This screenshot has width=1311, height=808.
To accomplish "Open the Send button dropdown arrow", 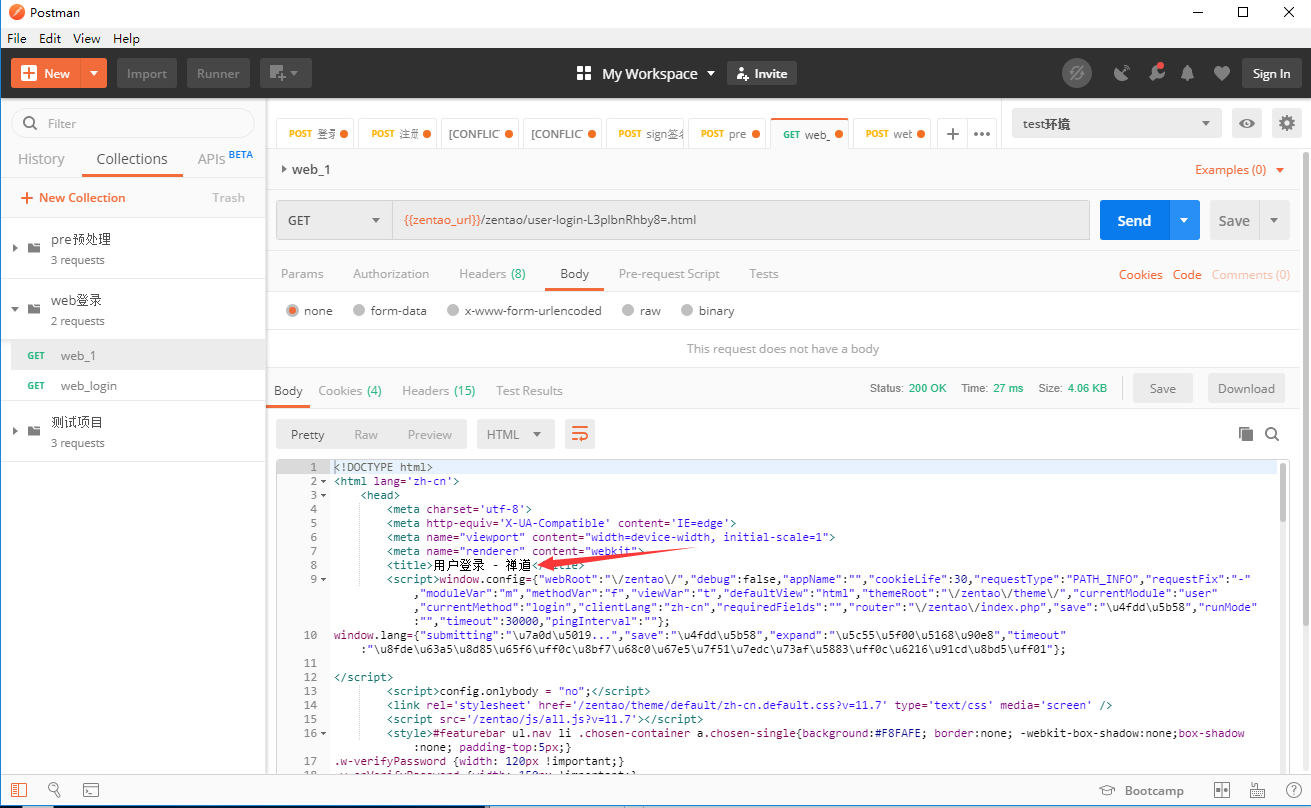I will coord(1184,220).
